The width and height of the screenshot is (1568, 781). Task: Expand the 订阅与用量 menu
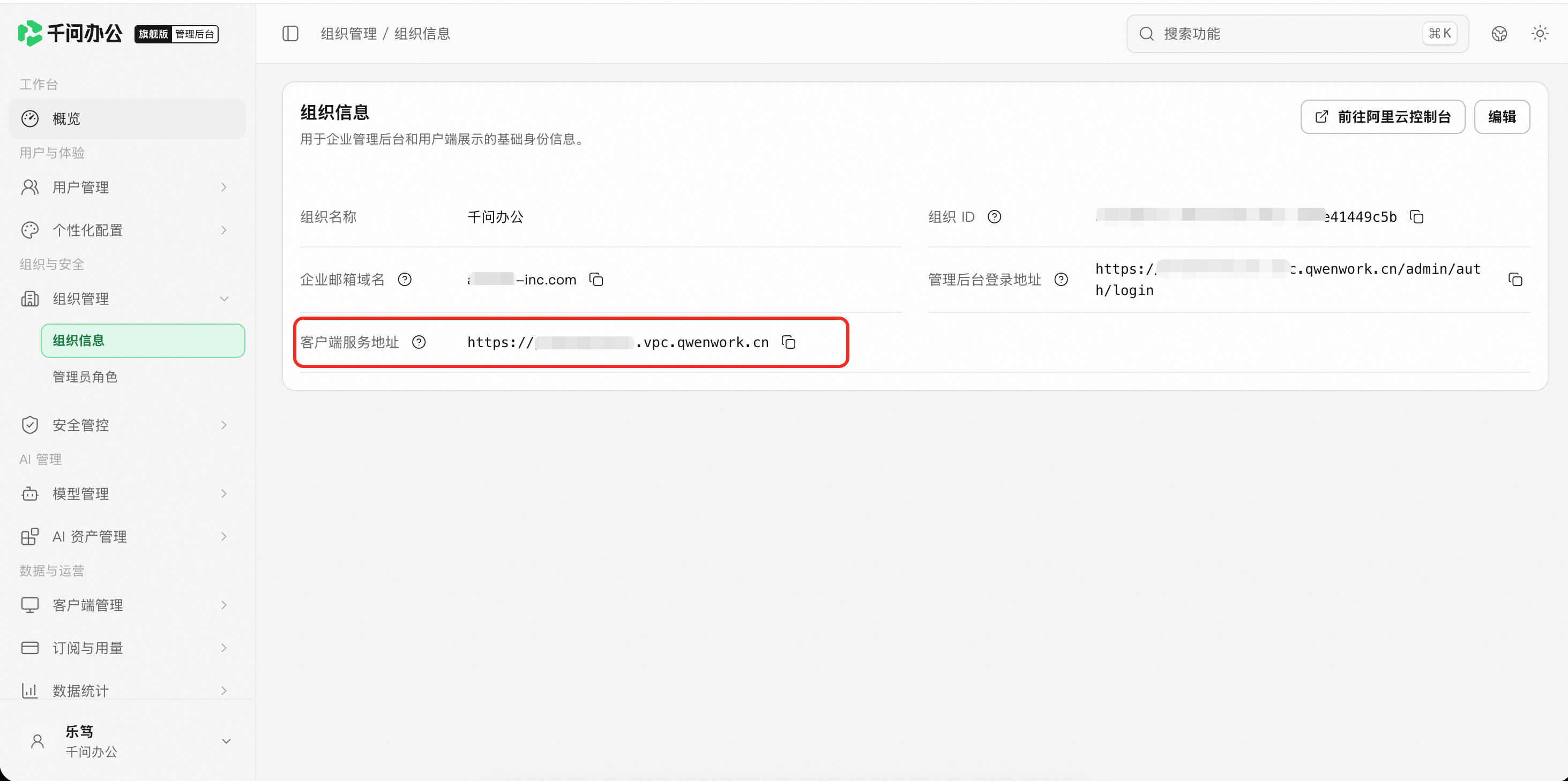(126, 648)
